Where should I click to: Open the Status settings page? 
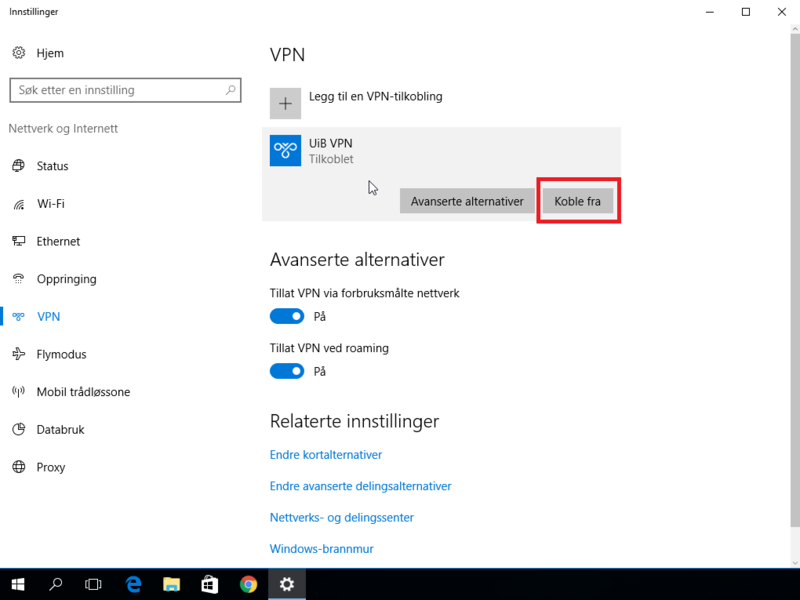(52, 166)
